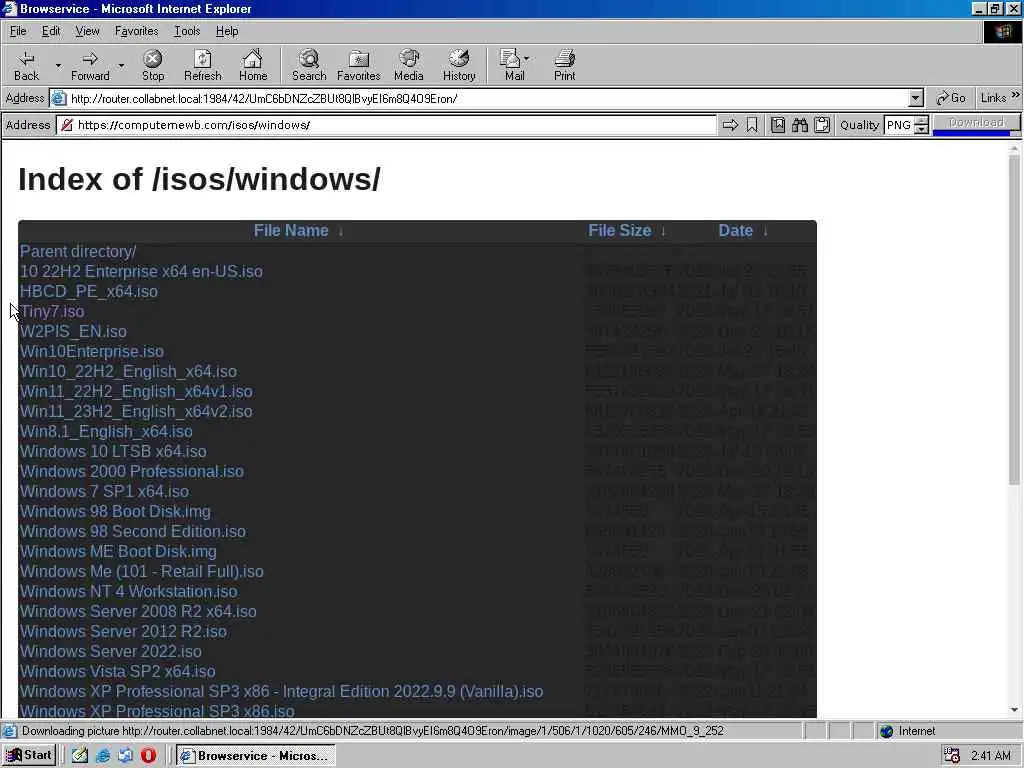Open the Parent directory/ link
This screenshot has height=768, width=1024.
78,251
